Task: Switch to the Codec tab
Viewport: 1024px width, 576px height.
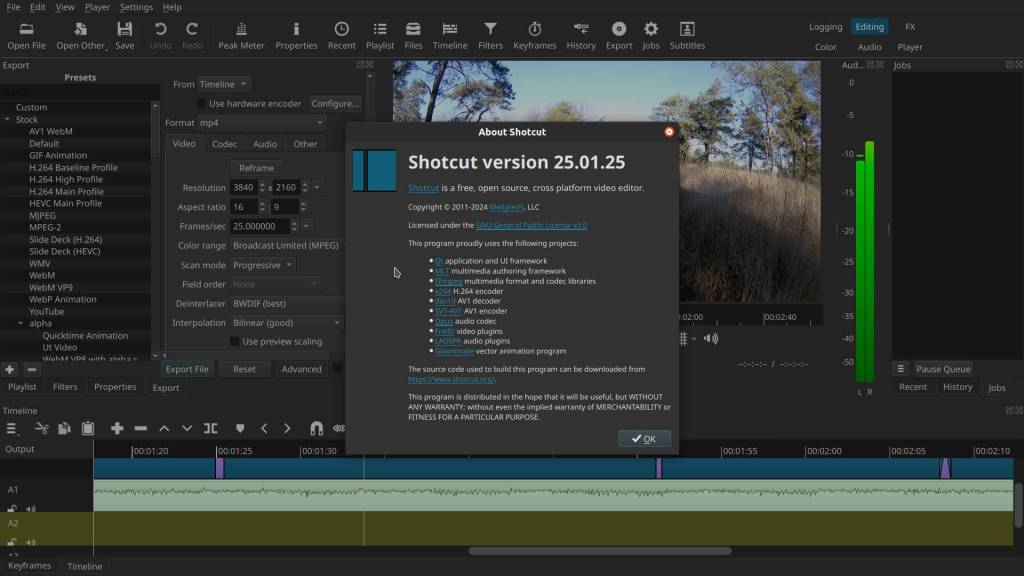Action: [224, 144]
